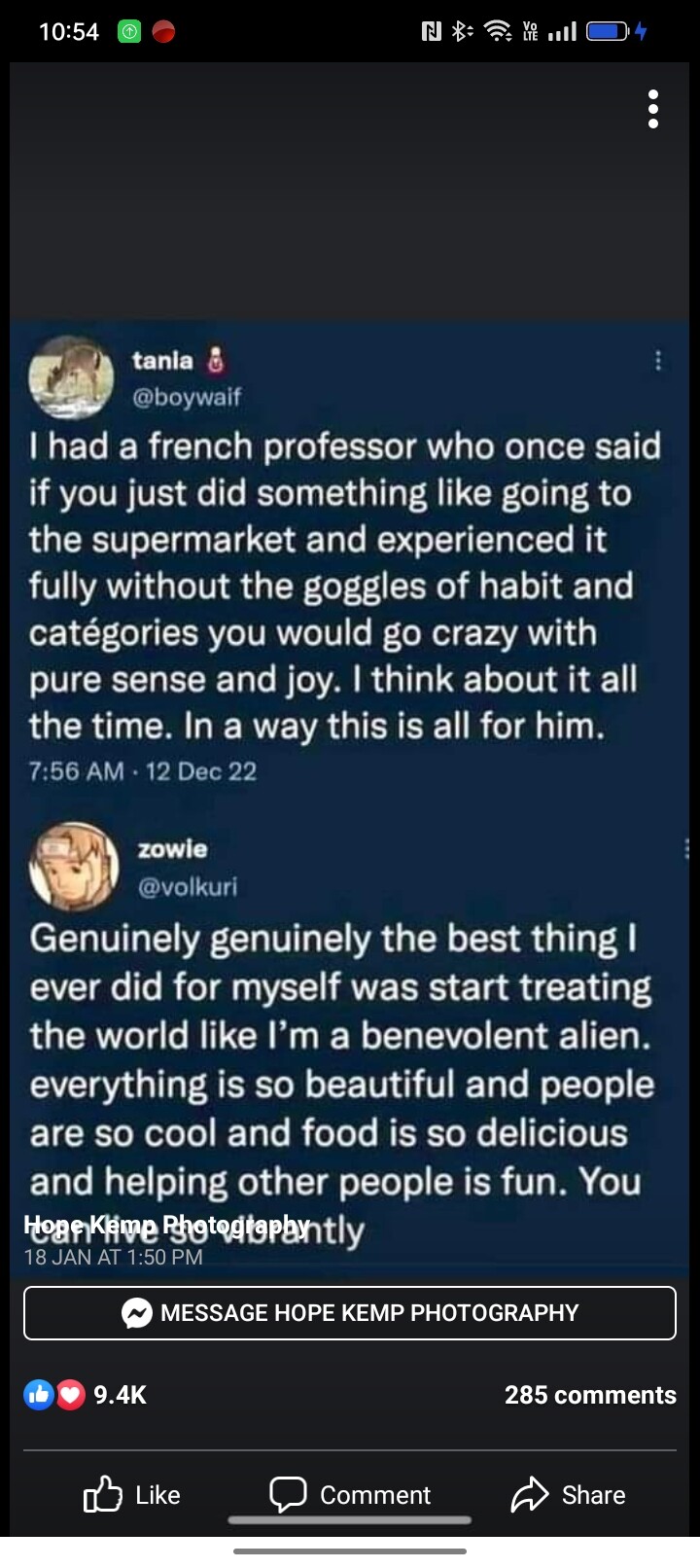This screenshot has height=1568, width=700.
Task: Tap tania's deer profile picture
Action: (72, 377)
